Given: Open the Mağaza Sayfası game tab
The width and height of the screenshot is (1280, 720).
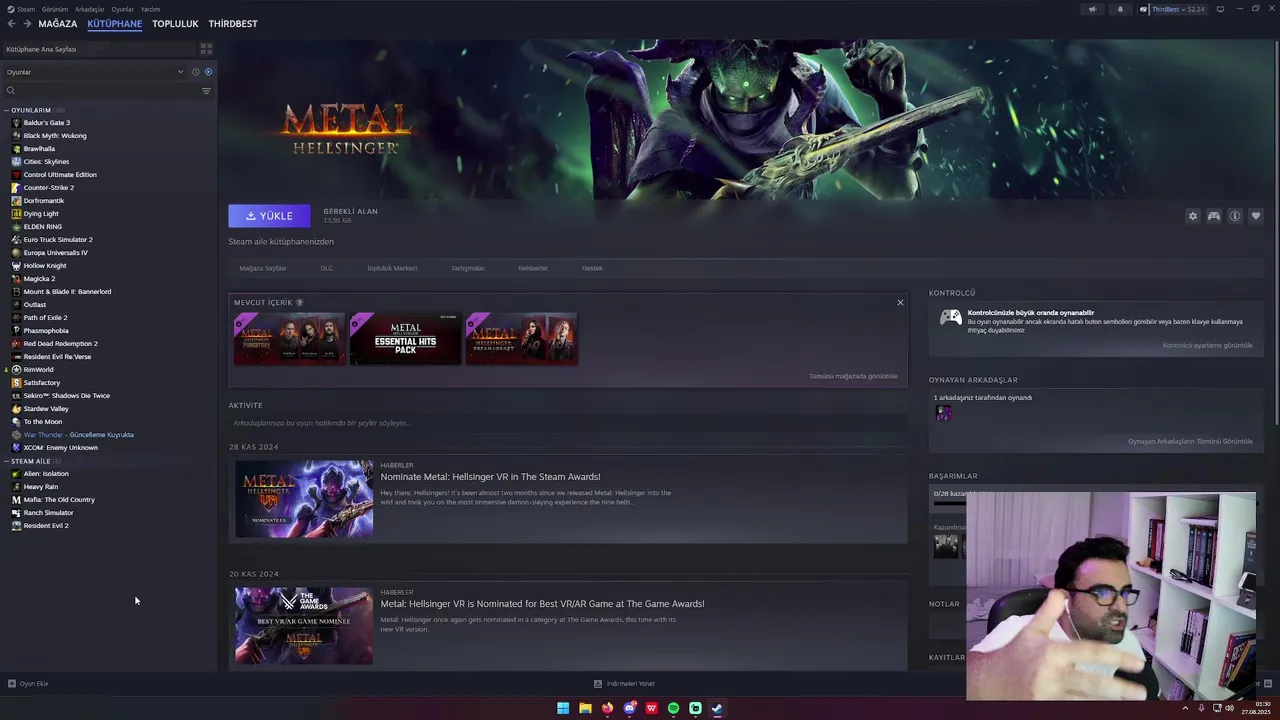Looking at the screenshot, I should click(263, 268).
